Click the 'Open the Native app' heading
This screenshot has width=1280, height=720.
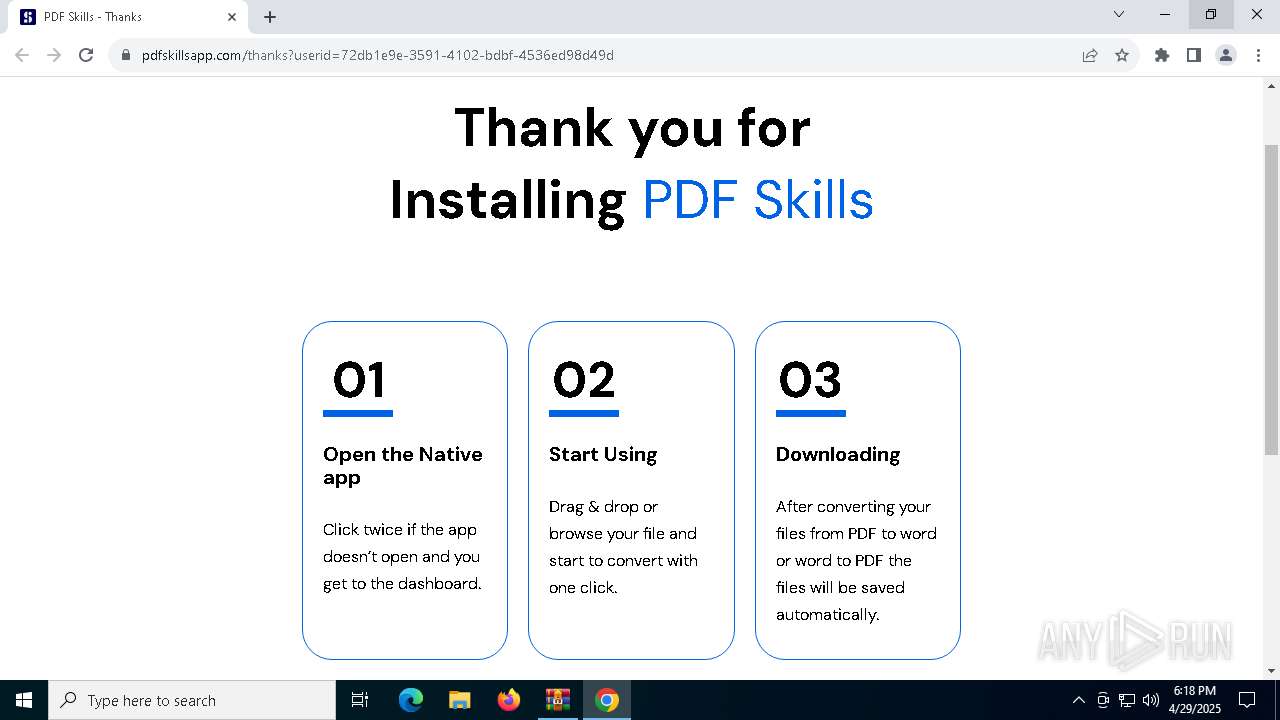(403, 466)
